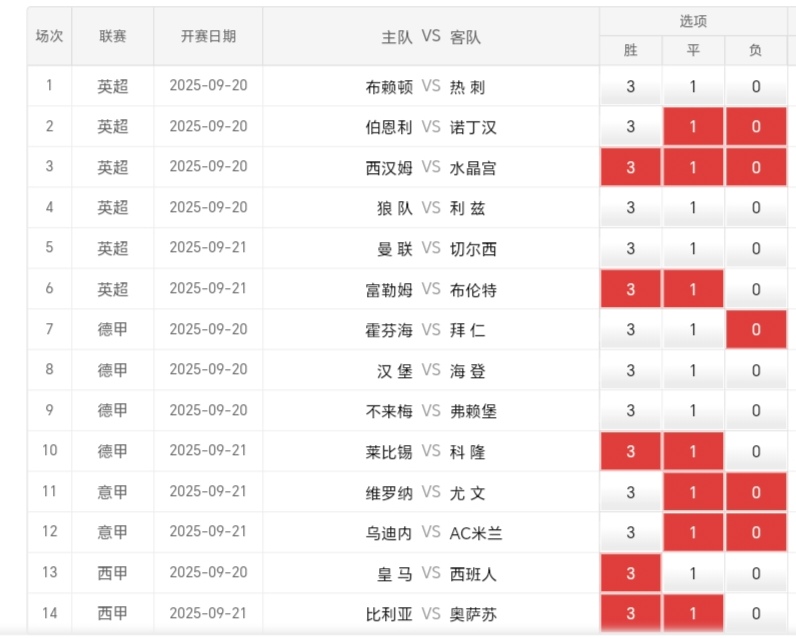Select loss (0) for 莱比锡 VS 科隆
Viewport: 796px width, 638px height.
[756, 451]
